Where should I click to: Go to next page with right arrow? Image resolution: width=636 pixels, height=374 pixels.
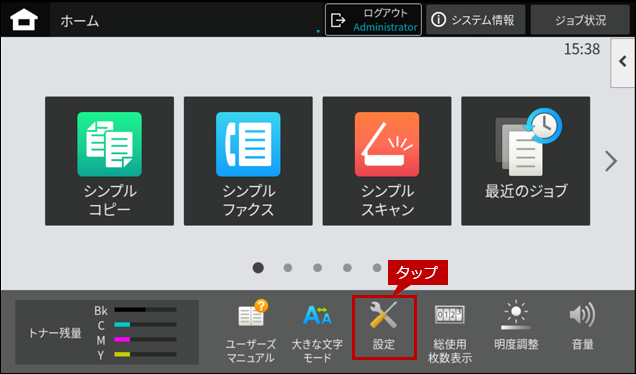(611, 161)
